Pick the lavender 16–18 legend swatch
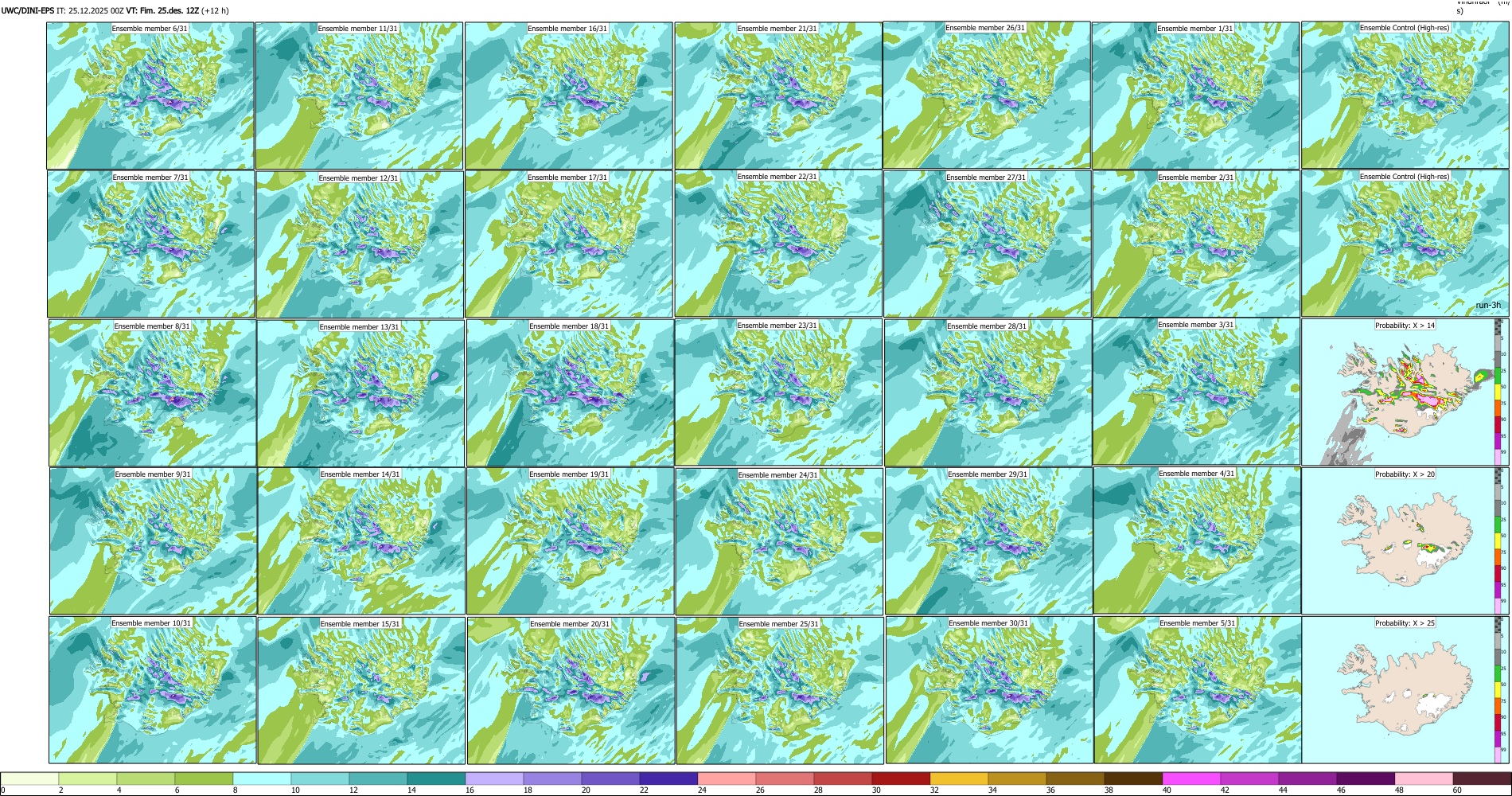Image resolution: width=1512 pixels, height=796 pixels. pyautogui.click(x=494, y=778)
